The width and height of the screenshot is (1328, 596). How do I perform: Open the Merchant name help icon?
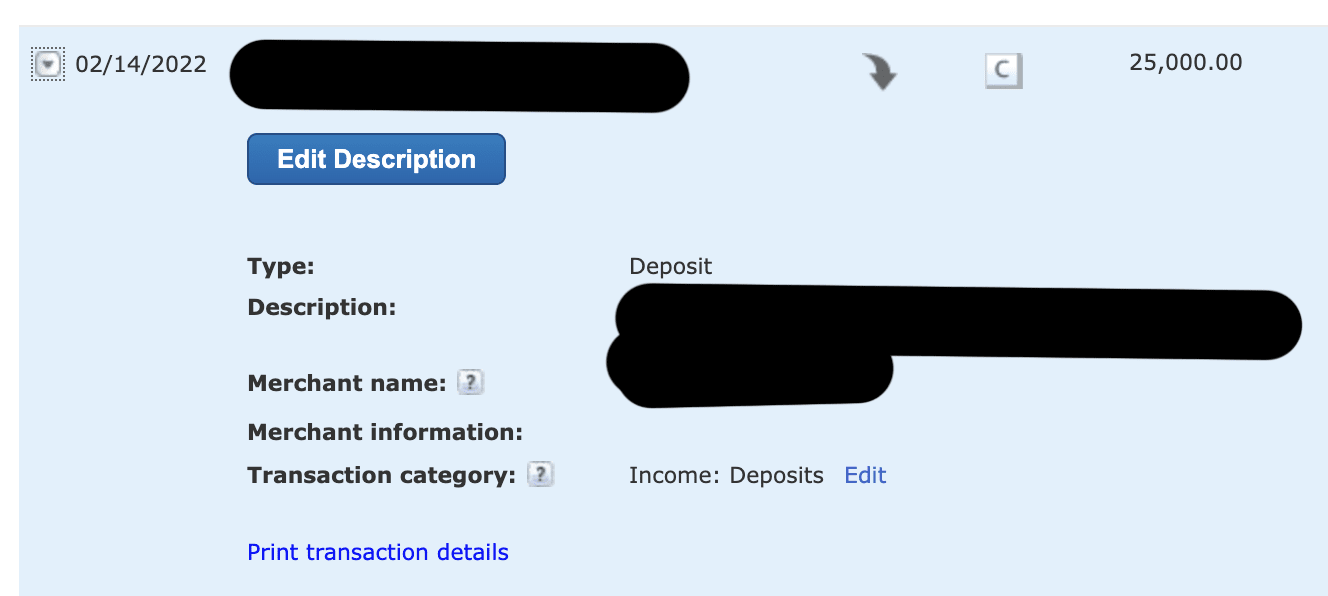pyautogui.click(x=470, y=382)
